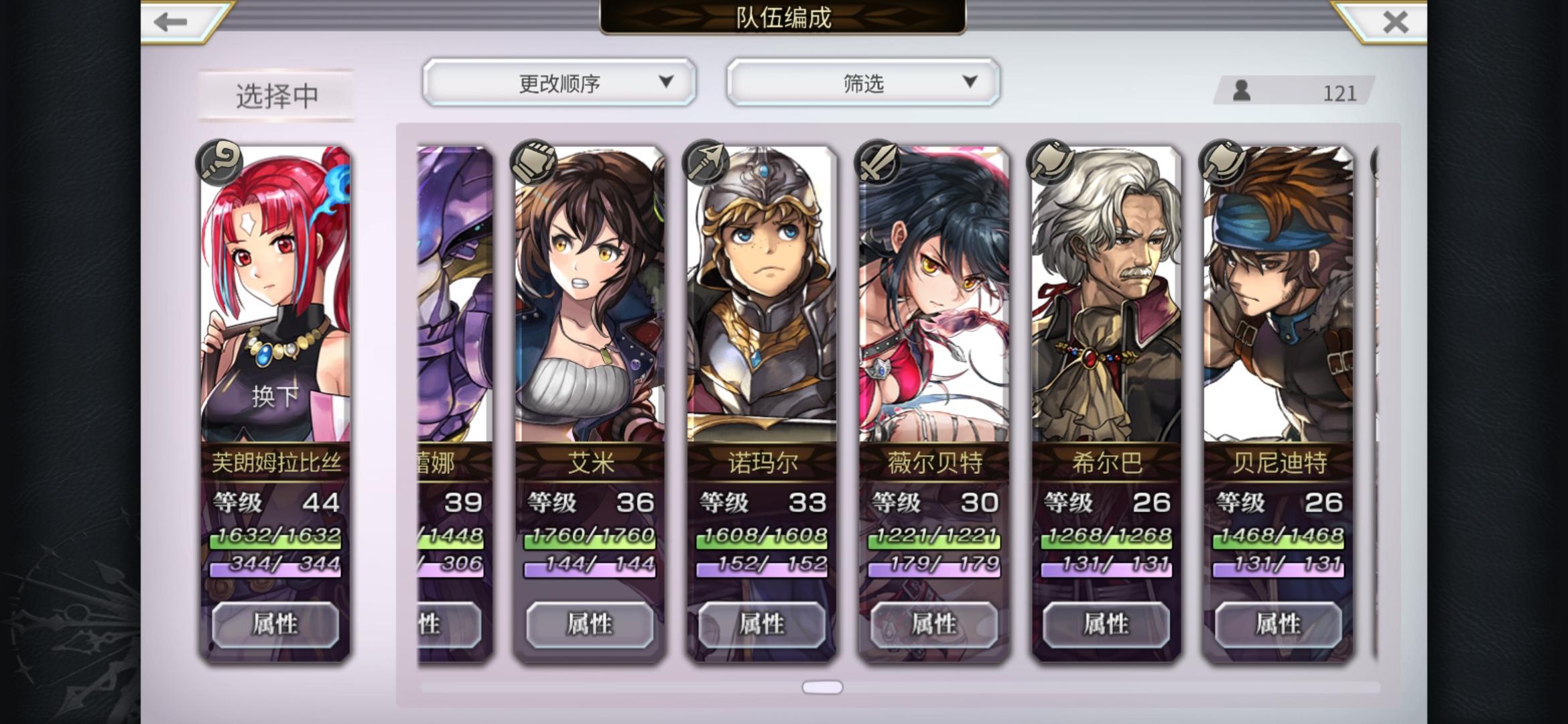Click the axe weapon icon on 贝尼迪特's card

pos(1223,162)
